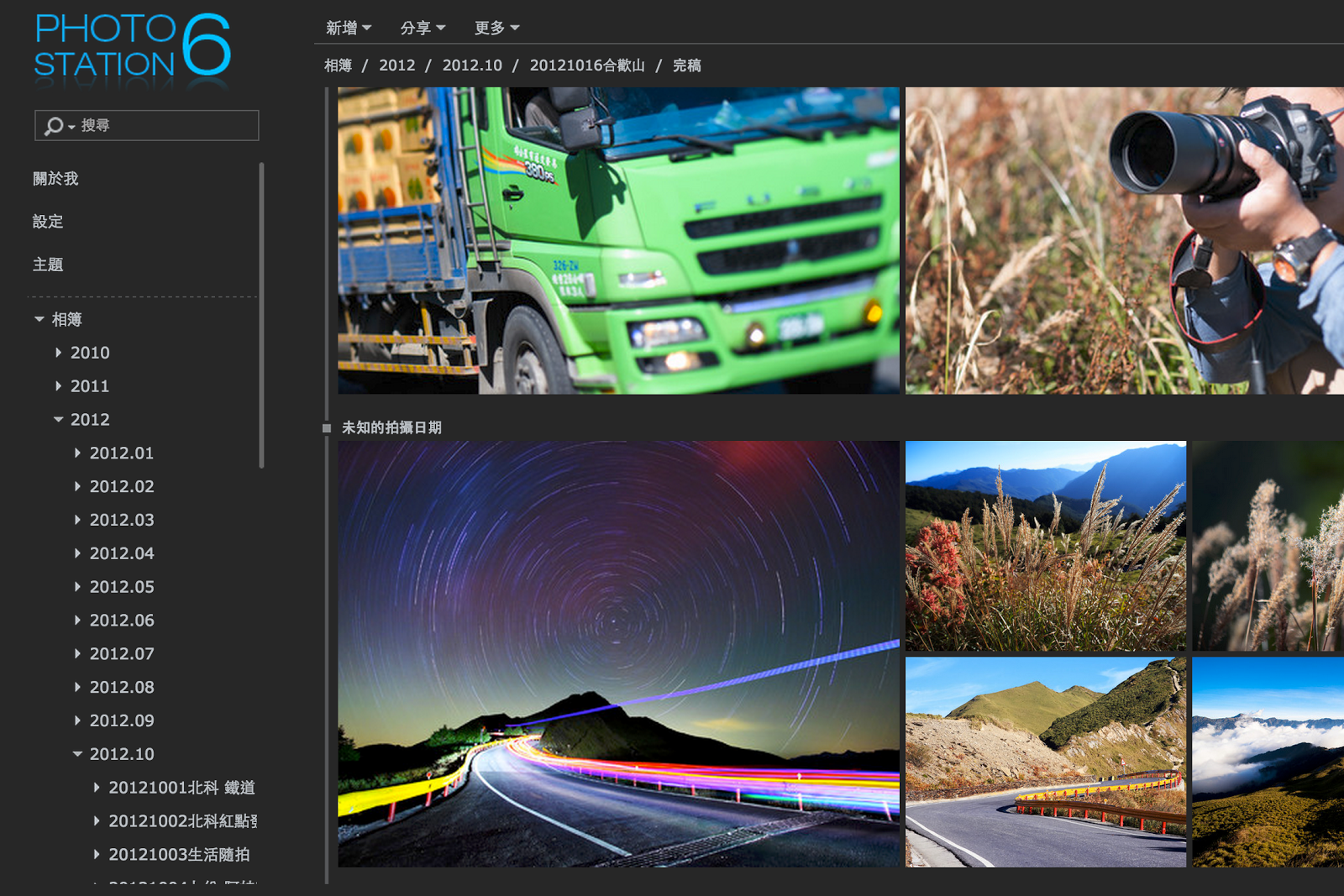Select the 2012.09 folder

click(122, 720)
